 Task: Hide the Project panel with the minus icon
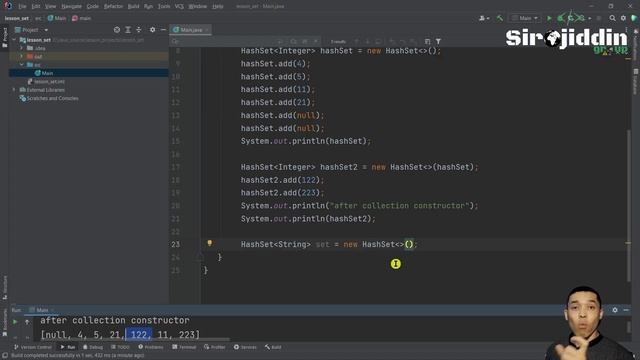coord(163,30)
